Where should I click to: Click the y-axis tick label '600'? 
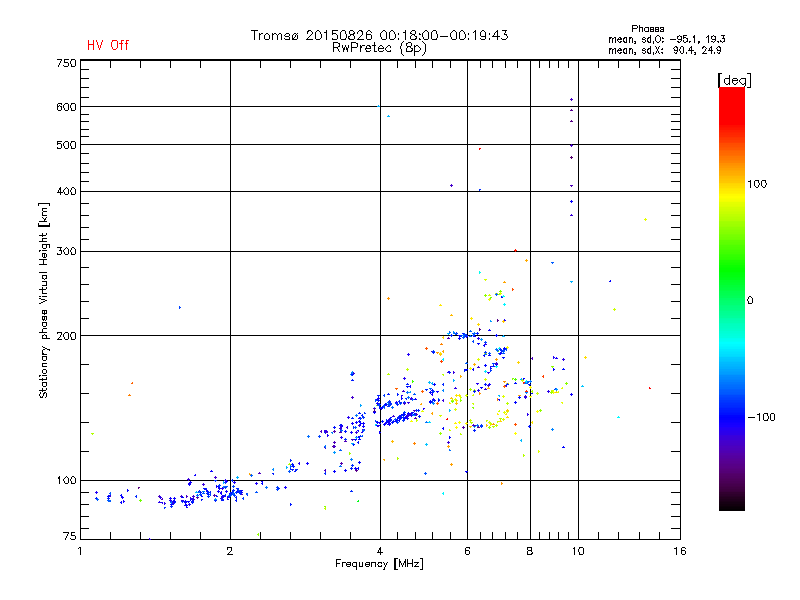pos(66,107)
